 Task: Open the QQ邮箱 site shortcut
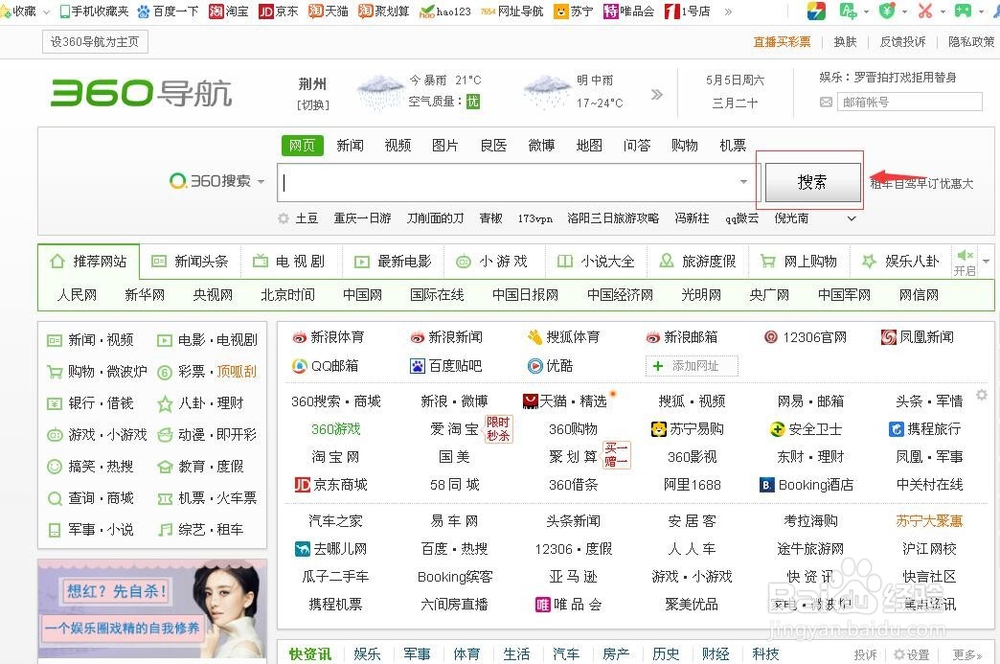point(325,366)
